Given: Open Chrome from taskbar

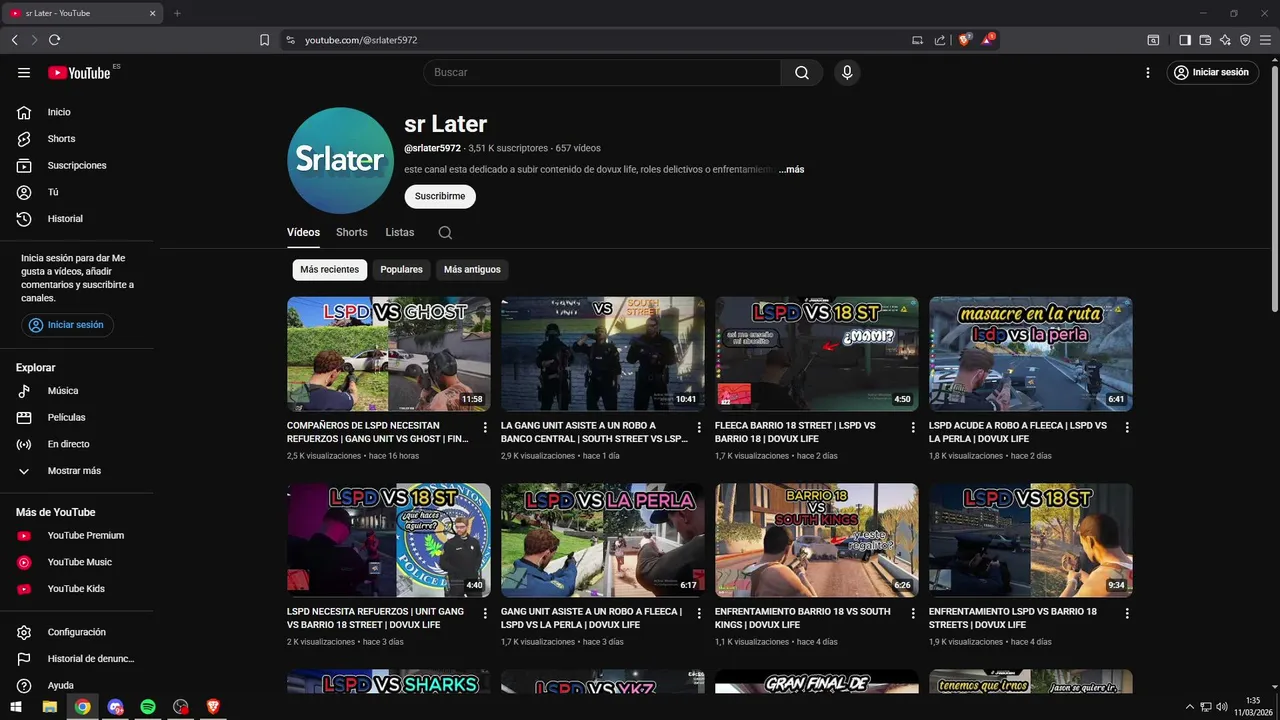Looking at the screenshot, I should pos(83,707).
